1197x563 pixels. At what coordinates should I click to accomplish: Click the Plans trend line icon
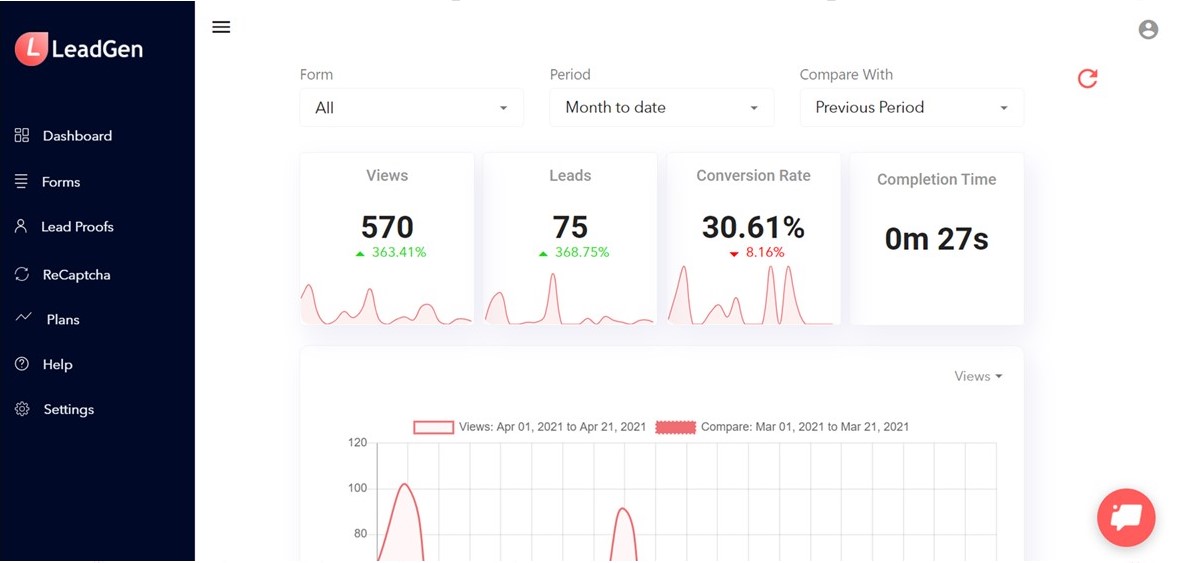24,318
